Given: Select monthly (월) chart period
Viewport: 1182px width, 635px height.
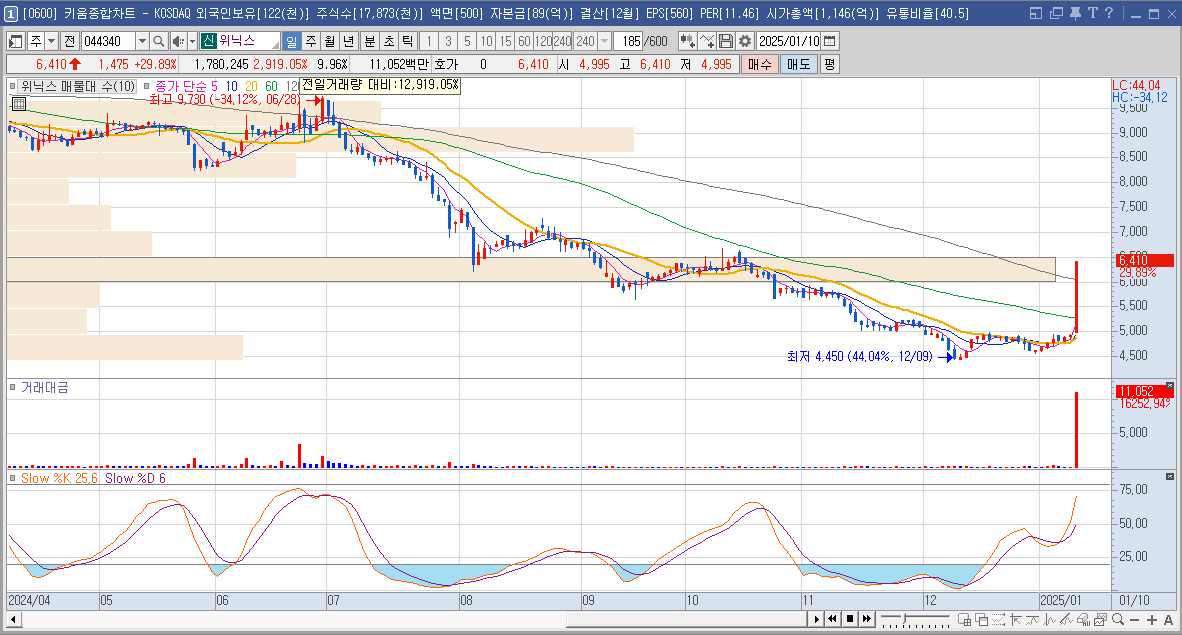Looking at the screenshot, I should [329, 41].
